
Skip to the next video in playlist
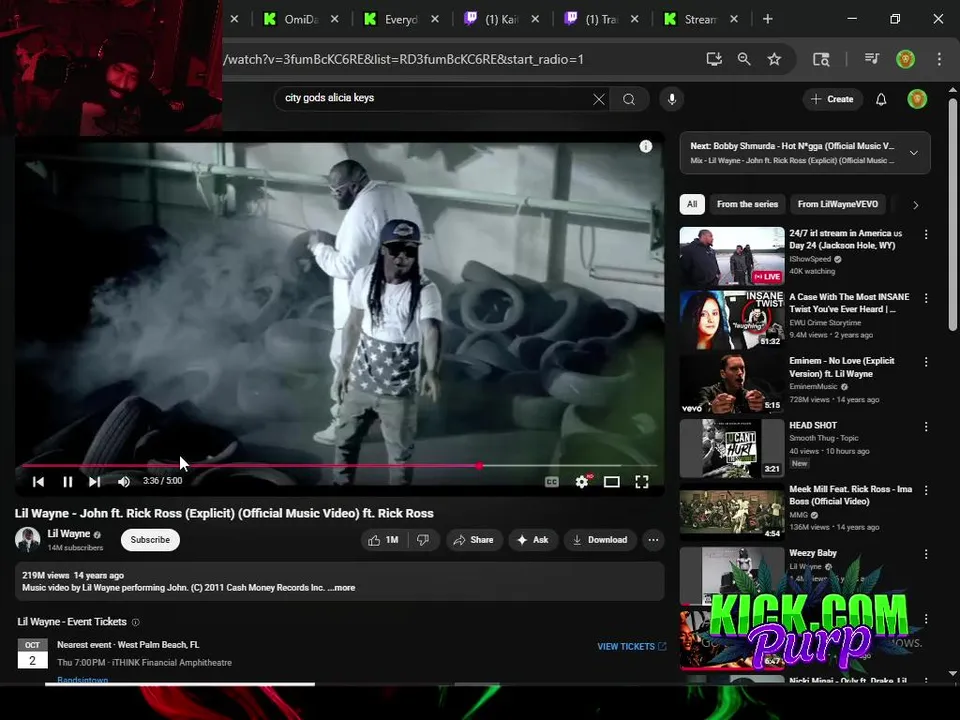coord(94,482)
